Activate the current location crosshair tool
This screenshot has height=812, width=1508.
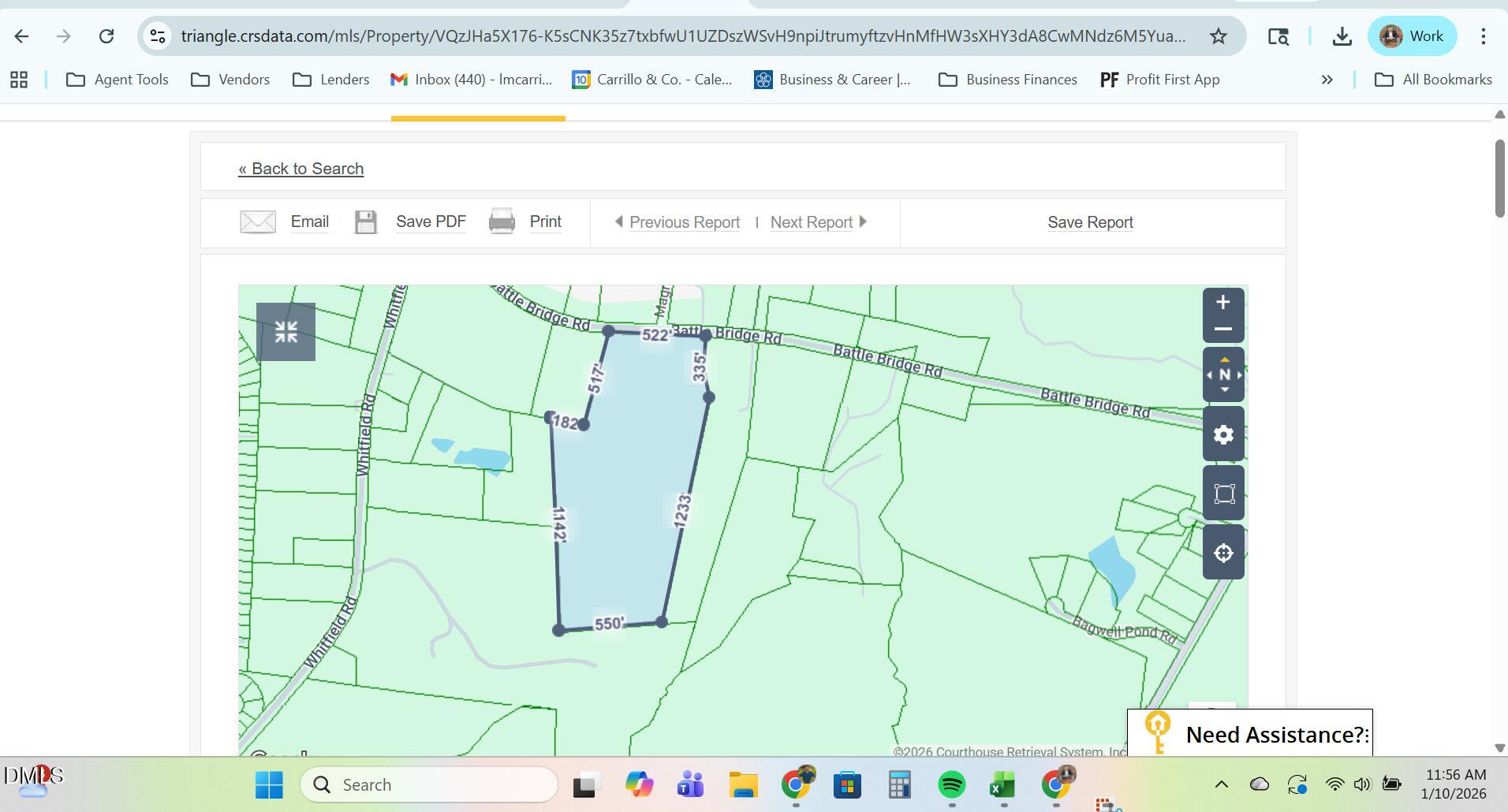coord(1223,552)
